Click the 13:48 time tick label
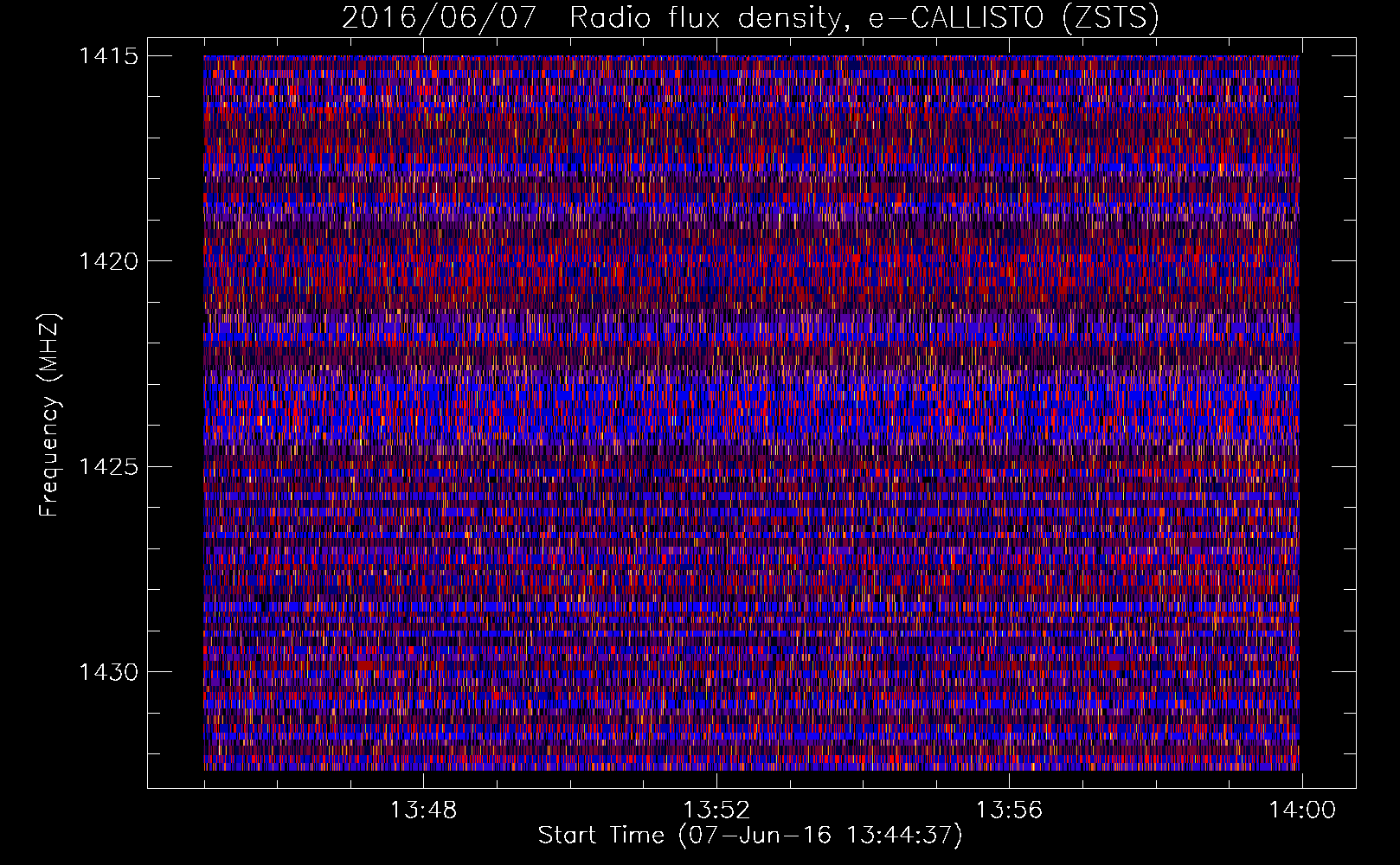The width and height of the screenshot is (1400, 865). [423, 811]
